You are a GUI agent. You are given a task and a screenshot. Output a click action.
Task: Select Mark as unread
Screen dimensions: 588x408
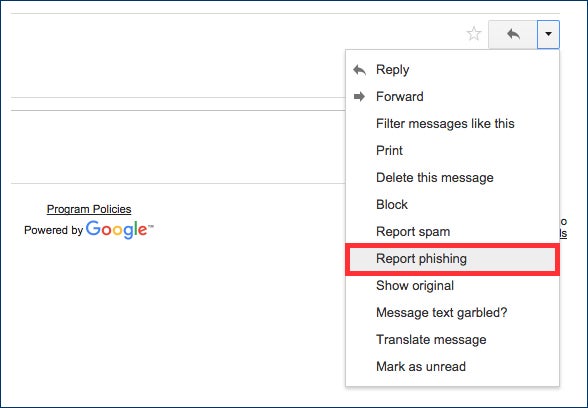tap(452, 367)
